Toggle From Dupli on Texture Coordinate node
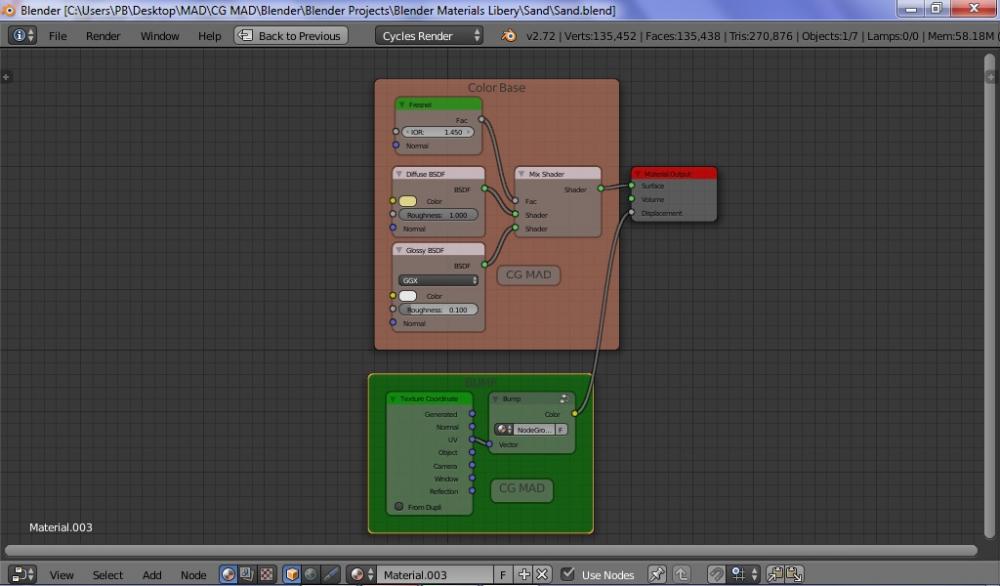 (399, 507)
